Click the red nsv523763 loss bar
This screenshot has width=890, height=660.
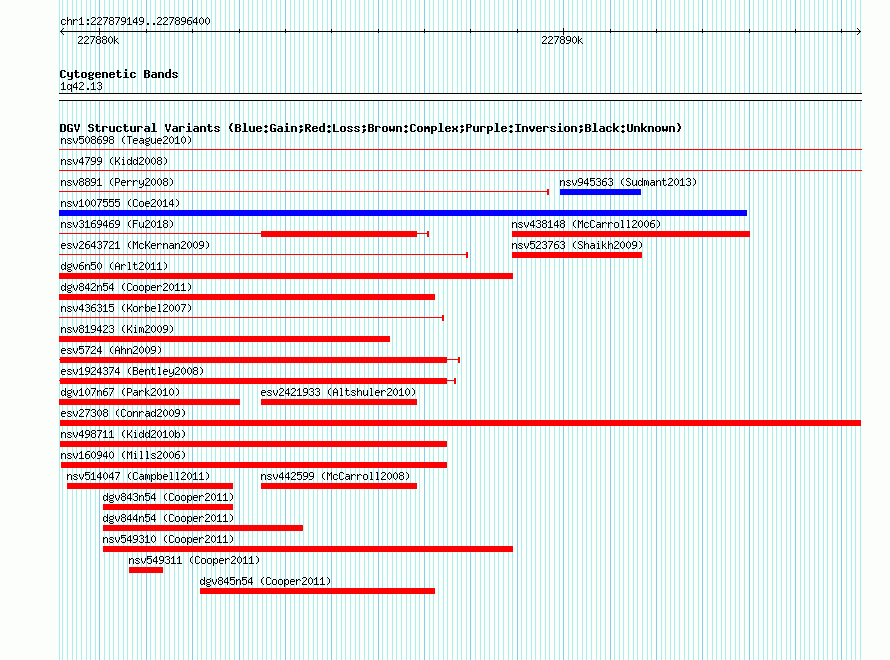click(x=577, y=255)
